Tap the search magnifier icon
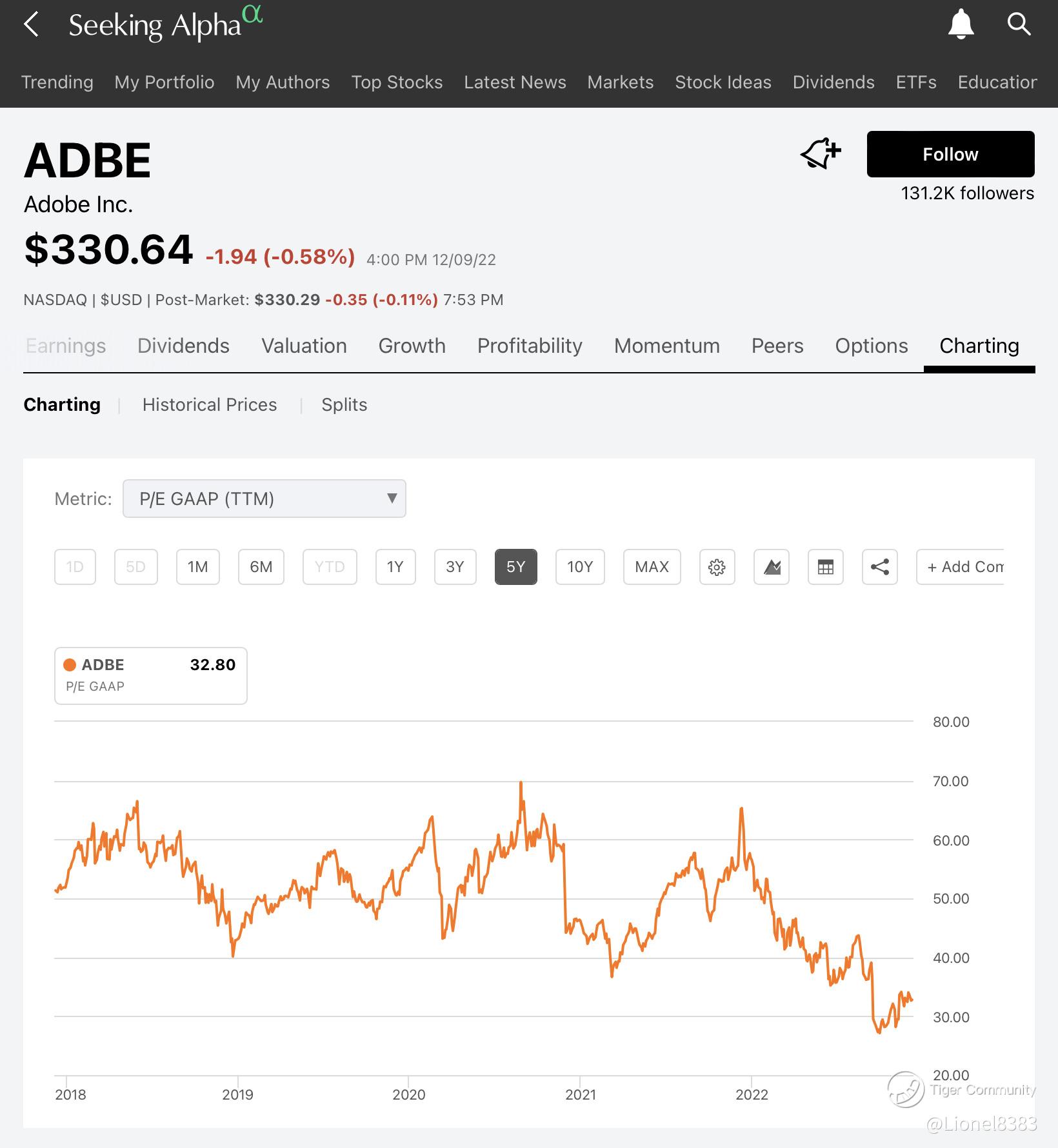The width and height of the screenshot is (1058, 1148). point(1019,25)
